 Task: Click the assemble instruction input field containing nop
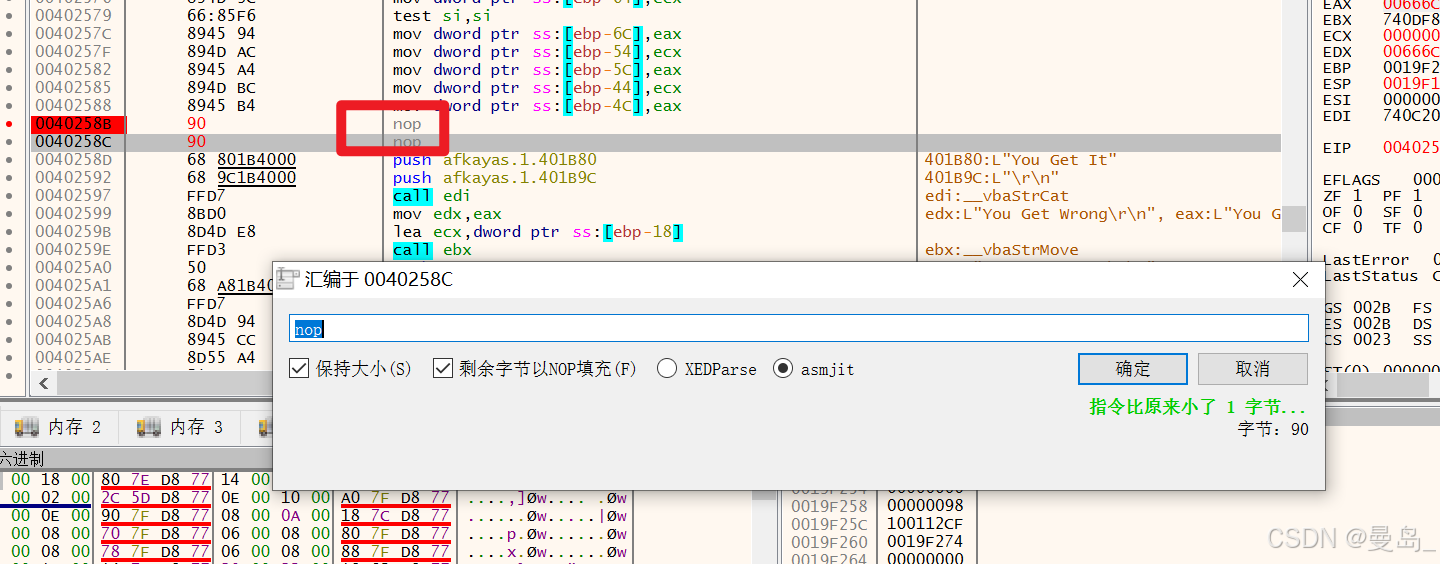click(x=799, y=329)
